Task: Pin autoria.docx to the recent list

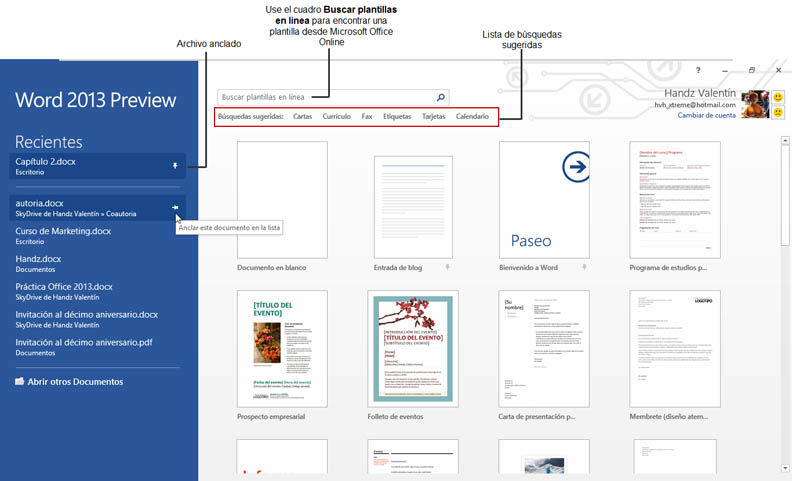Action: (175, 207)
